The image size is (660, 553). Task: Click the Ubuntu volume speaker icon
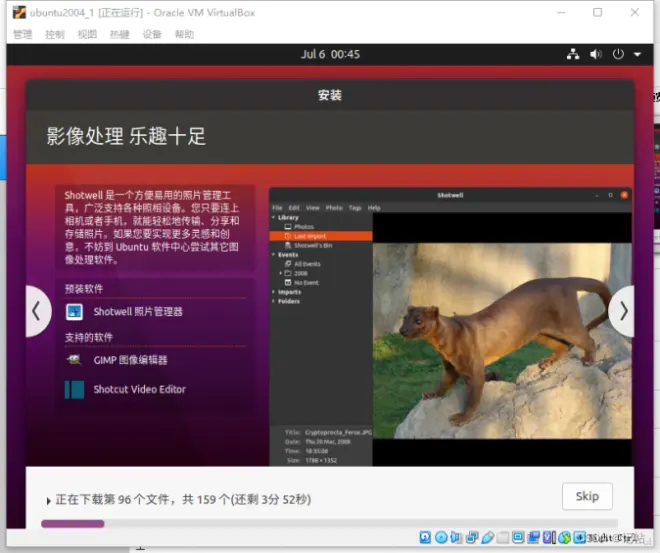(595, 54)
